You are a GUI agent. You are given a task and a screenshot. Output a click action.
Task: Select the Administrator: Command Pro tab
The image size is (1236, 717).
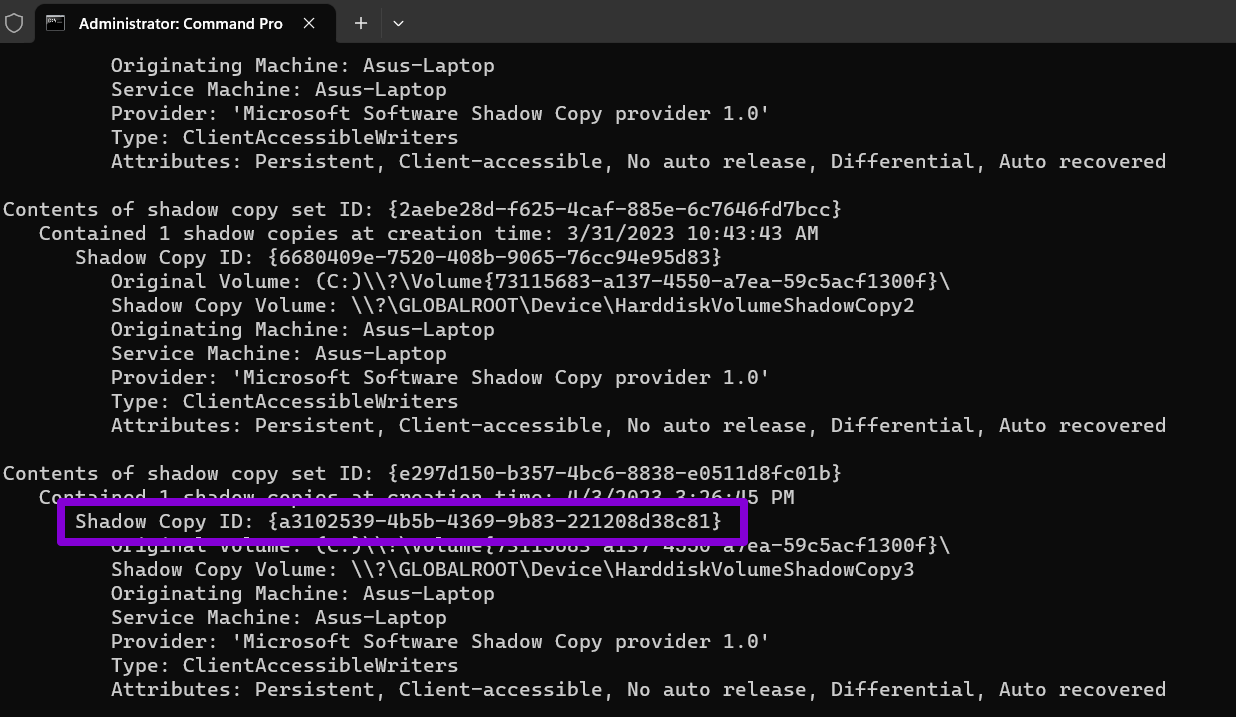point(180,23)
